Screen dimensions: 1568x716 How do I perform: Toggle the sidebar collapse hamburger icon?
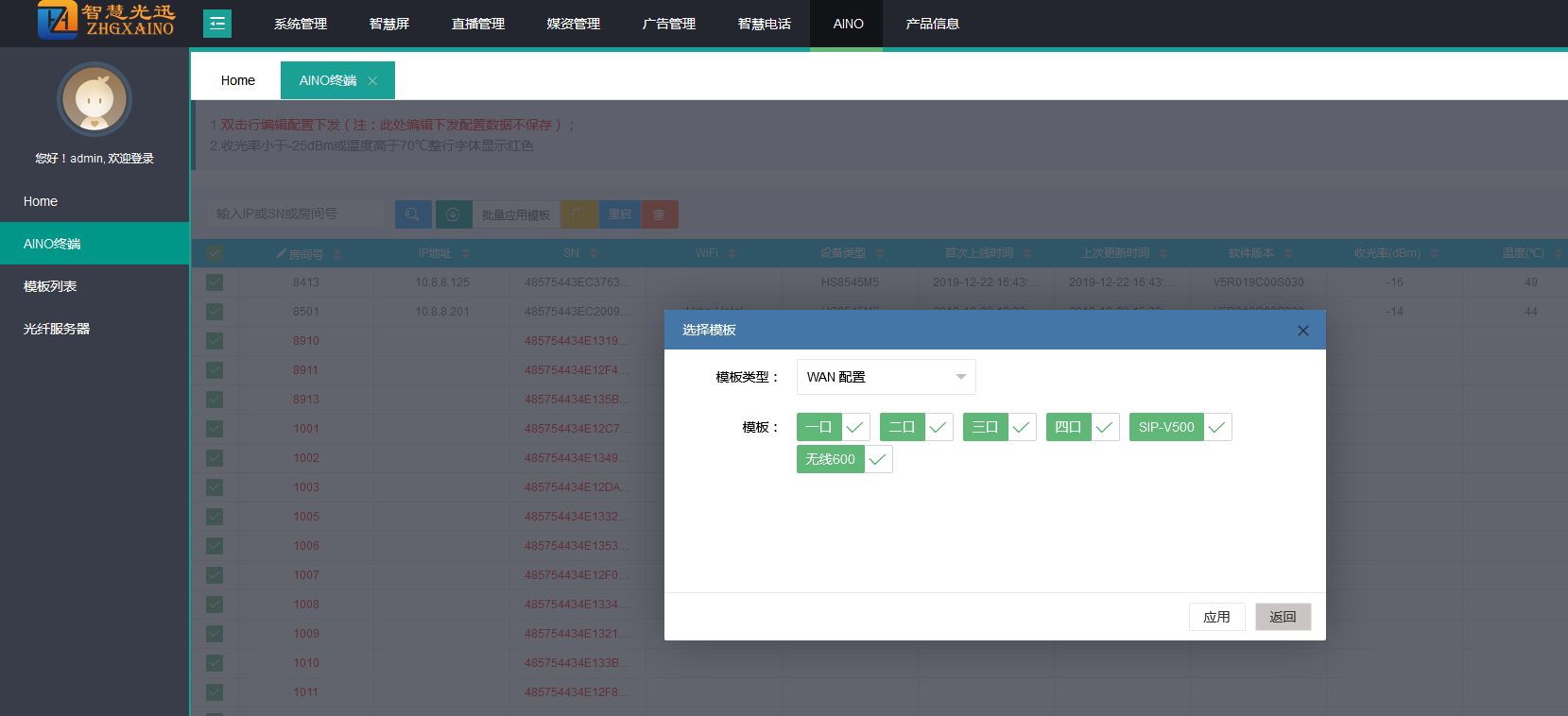(x=217, y=24)
